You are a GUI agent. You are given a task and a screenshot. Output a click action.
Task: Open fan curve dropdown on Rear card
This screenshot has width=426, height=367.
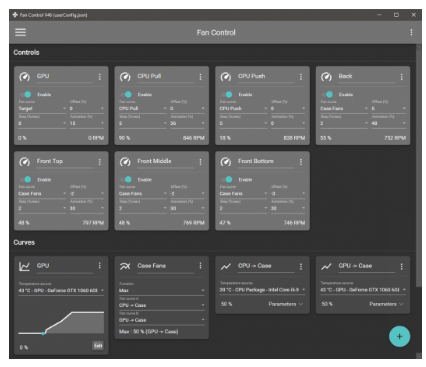pyautogui.click(x=344, y=109)
